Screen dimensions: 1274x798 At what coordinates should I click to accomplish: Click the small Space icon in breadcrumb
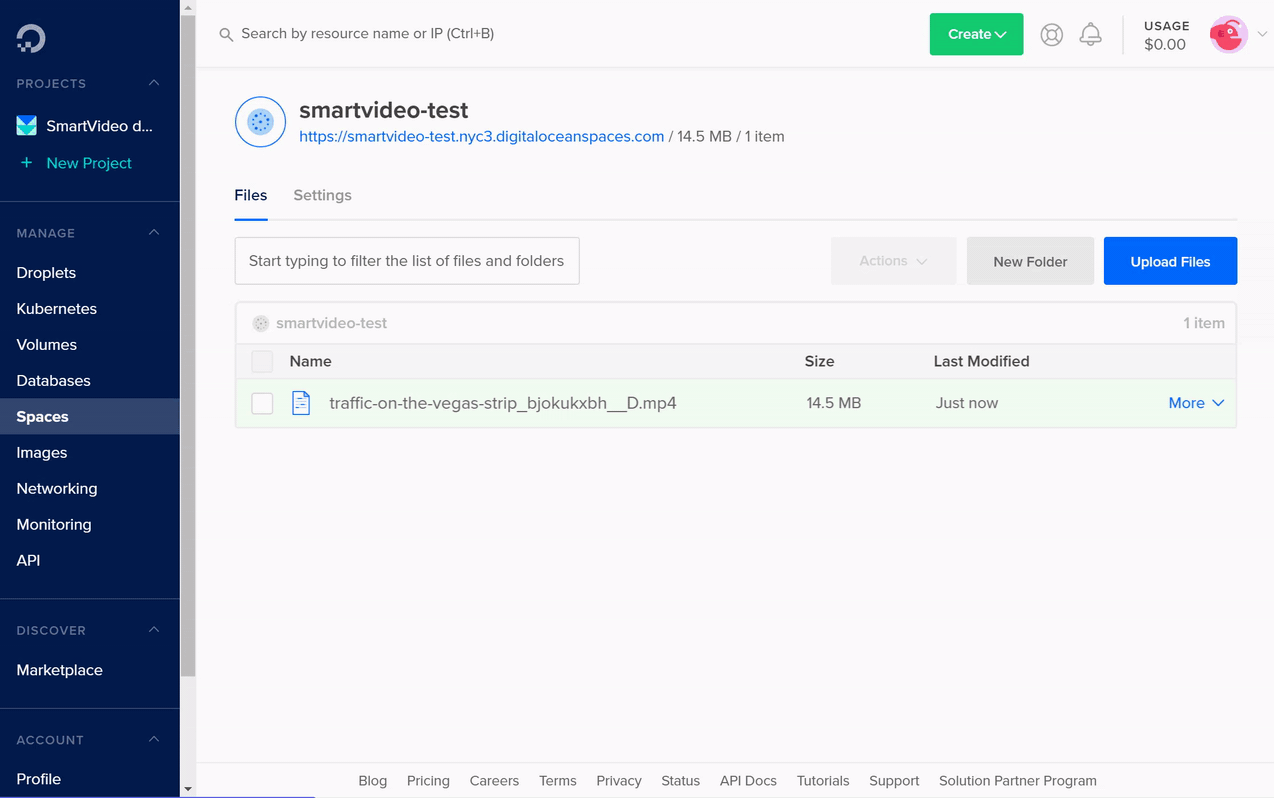(x=261, y=323)
